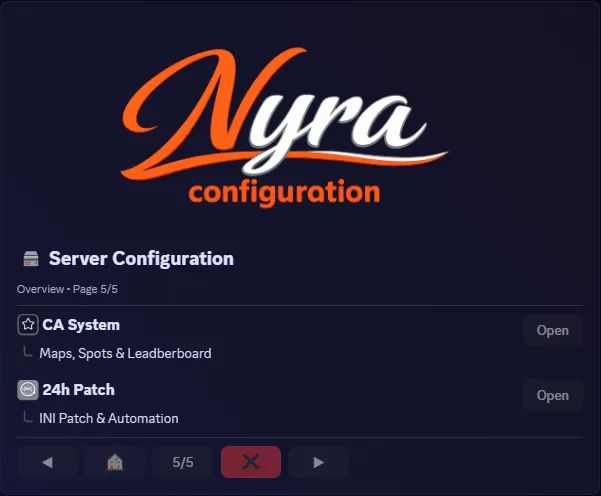Click the next page arrow button
The image size is (601, 496).
click(319, 462)
